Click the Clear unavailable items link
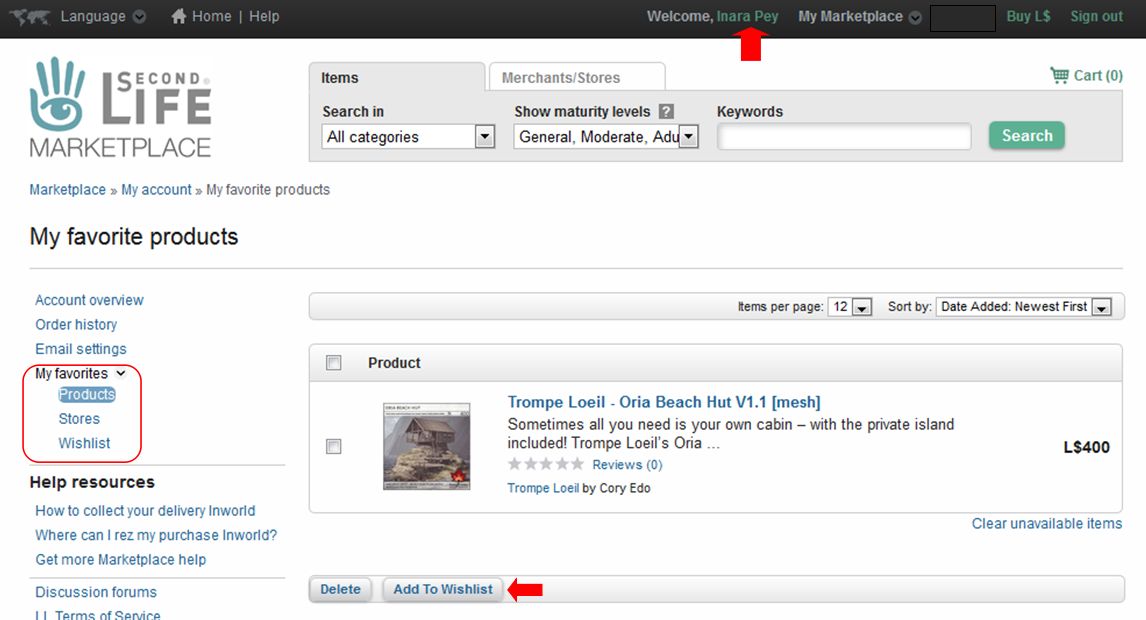This screenshot has height=620, width=1146. coord(1046,523)
